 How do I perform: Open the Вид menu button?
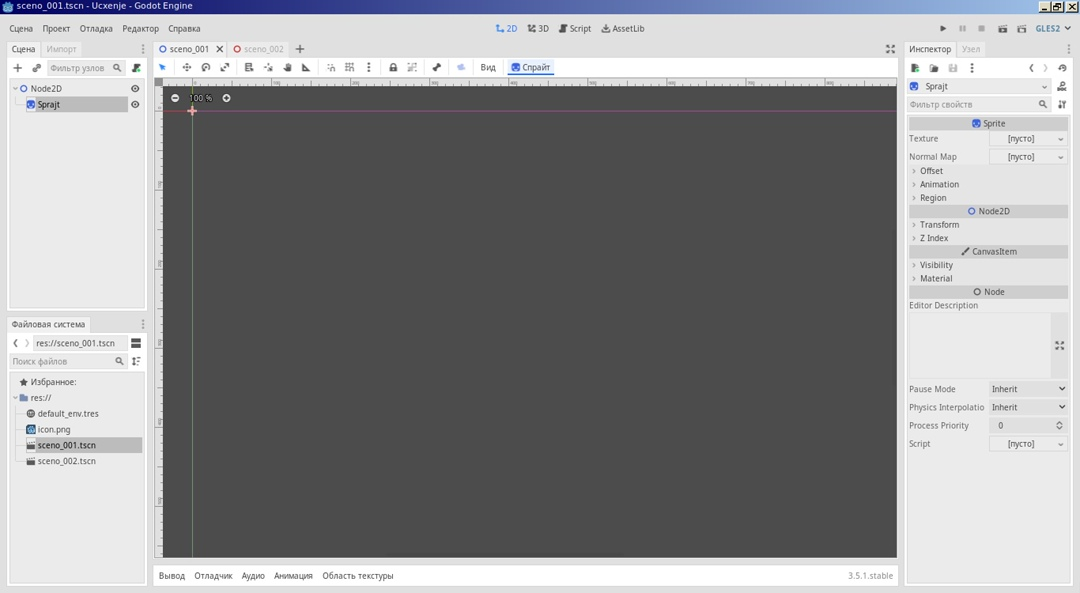click(x=488, y=67)
